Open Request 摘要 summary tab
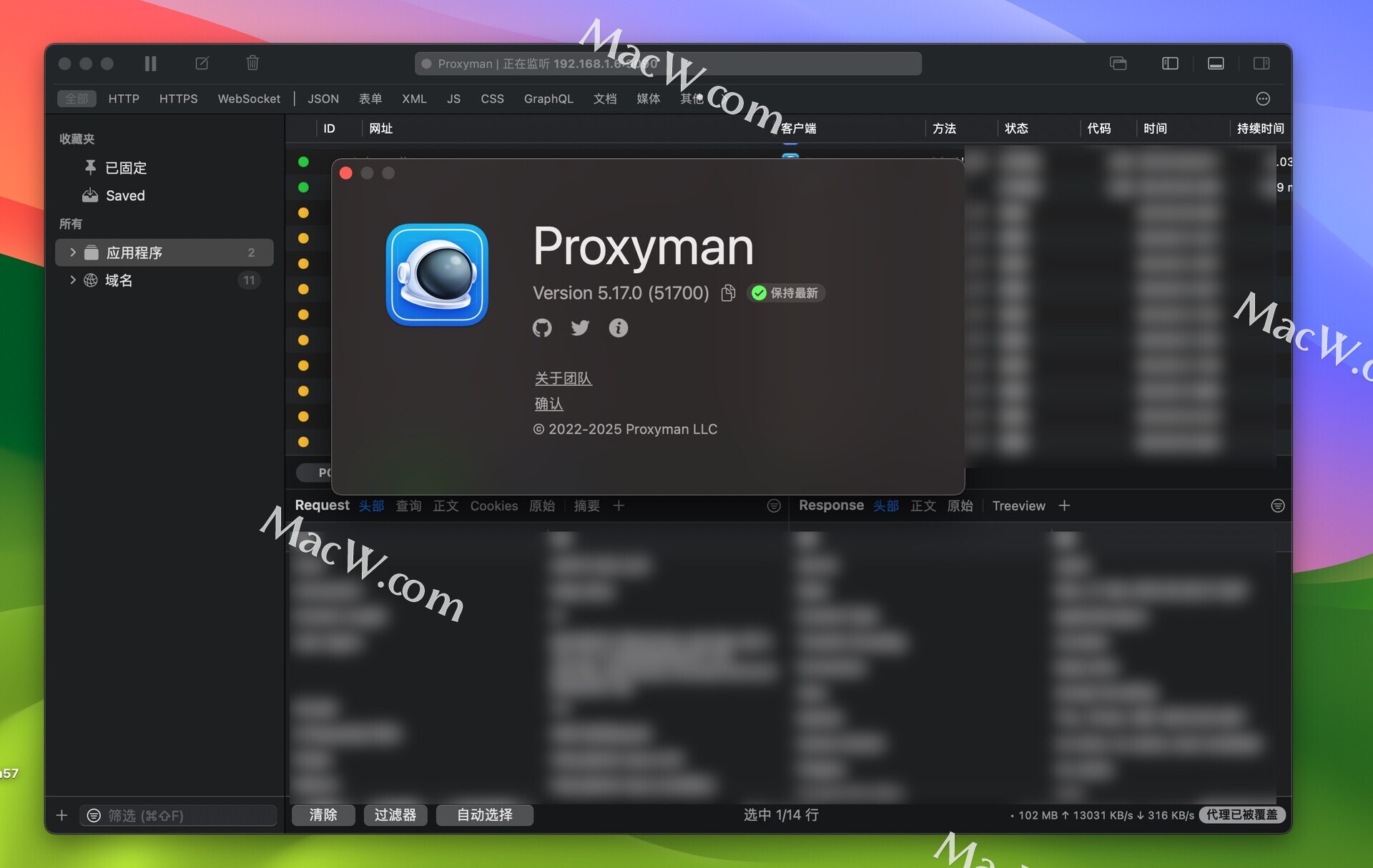This screenshot has height=868, width=1373. (586, 505)
